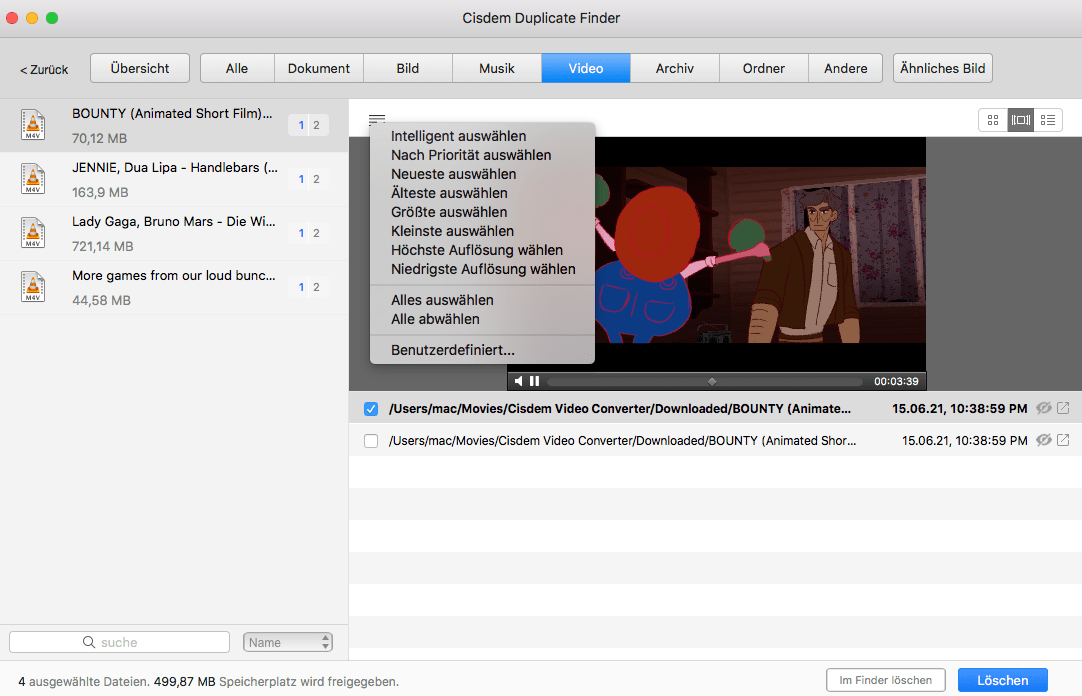Click the suche search field
The height and width of the screenshot is (696, 1082).
(x=119, y=642)
